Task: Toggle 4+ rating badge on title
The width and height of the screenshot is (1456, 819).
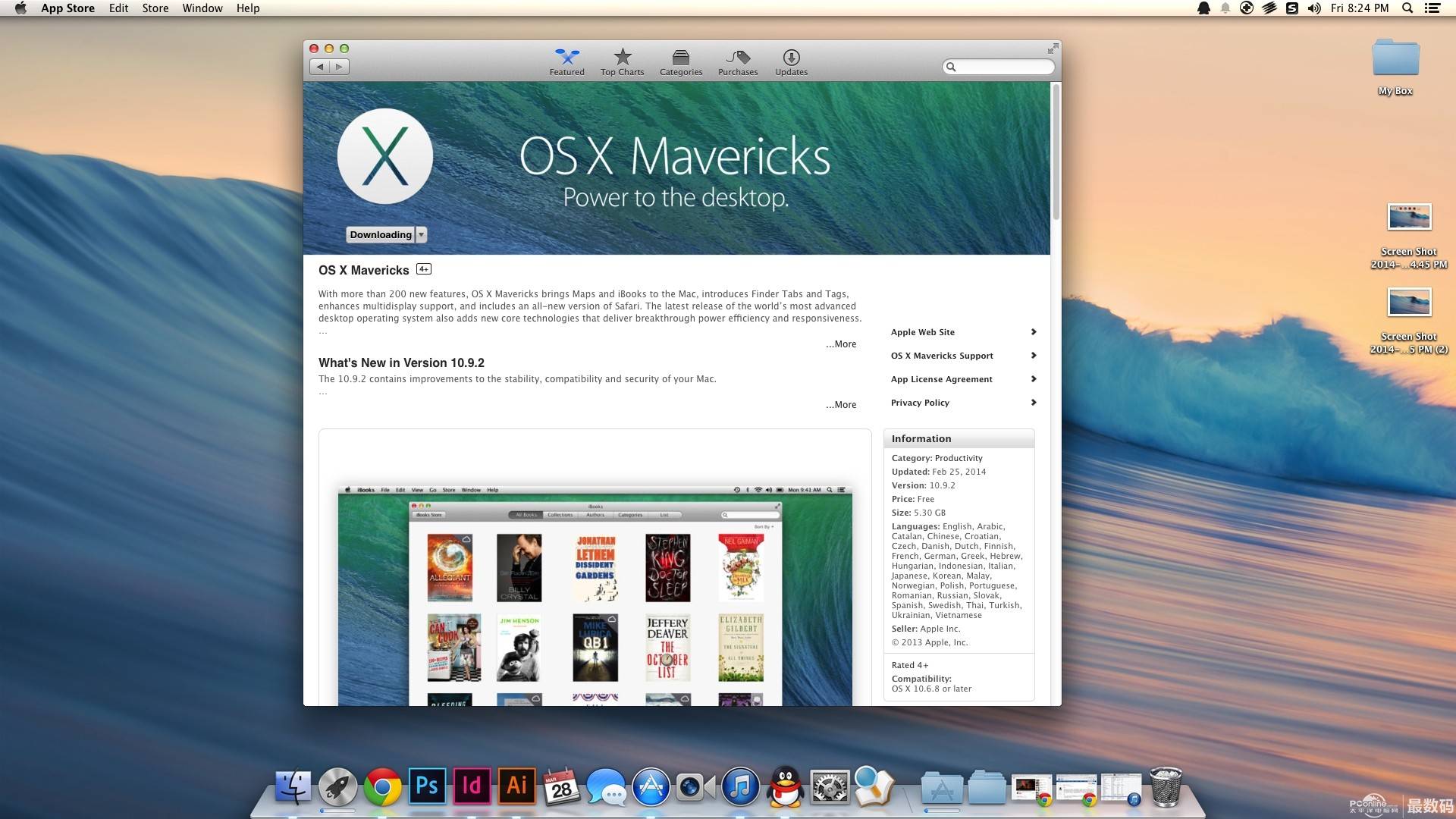Action: (x=423, y=269)
